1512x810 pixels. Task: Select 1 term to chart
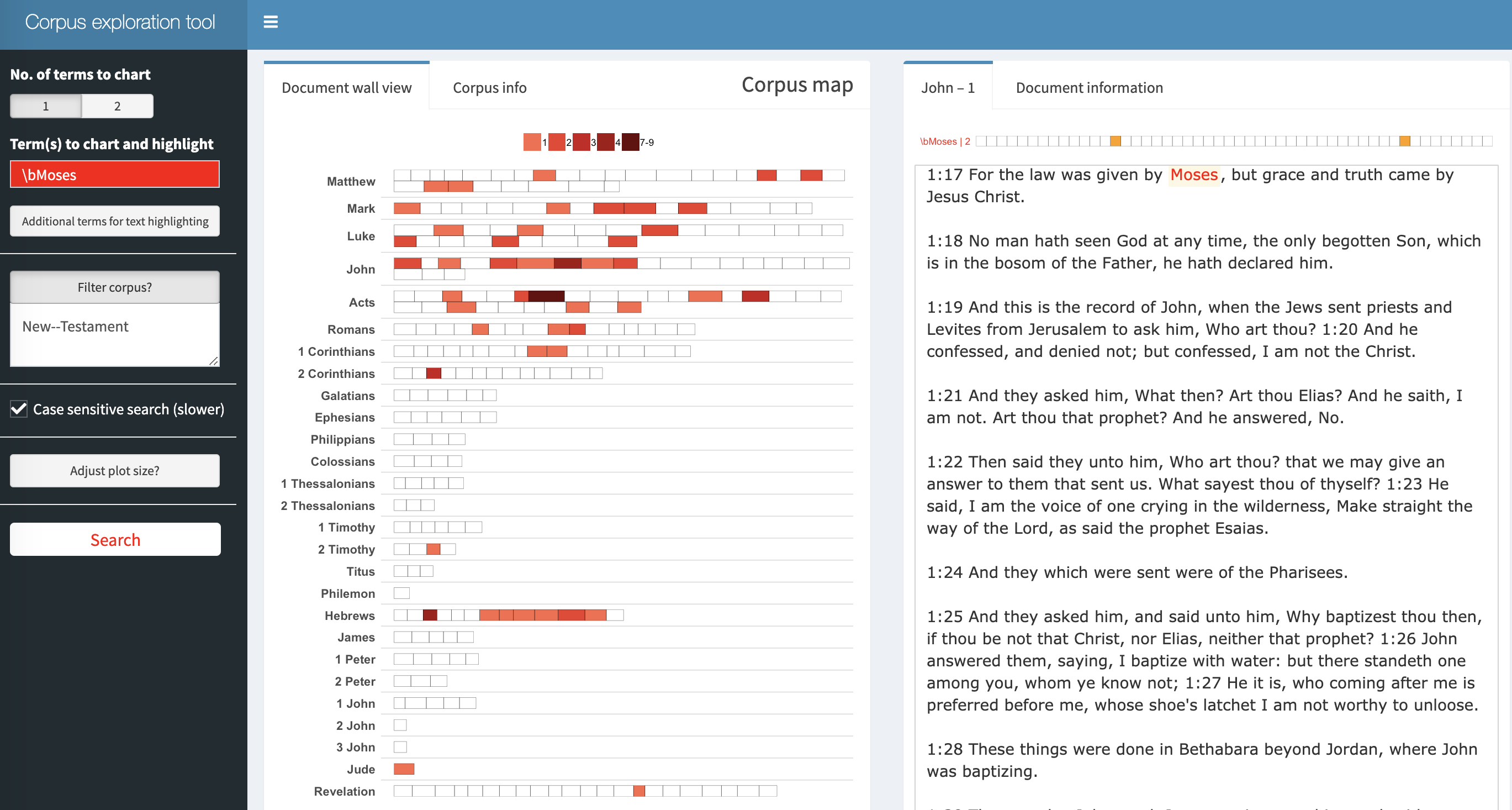point(46,106)
